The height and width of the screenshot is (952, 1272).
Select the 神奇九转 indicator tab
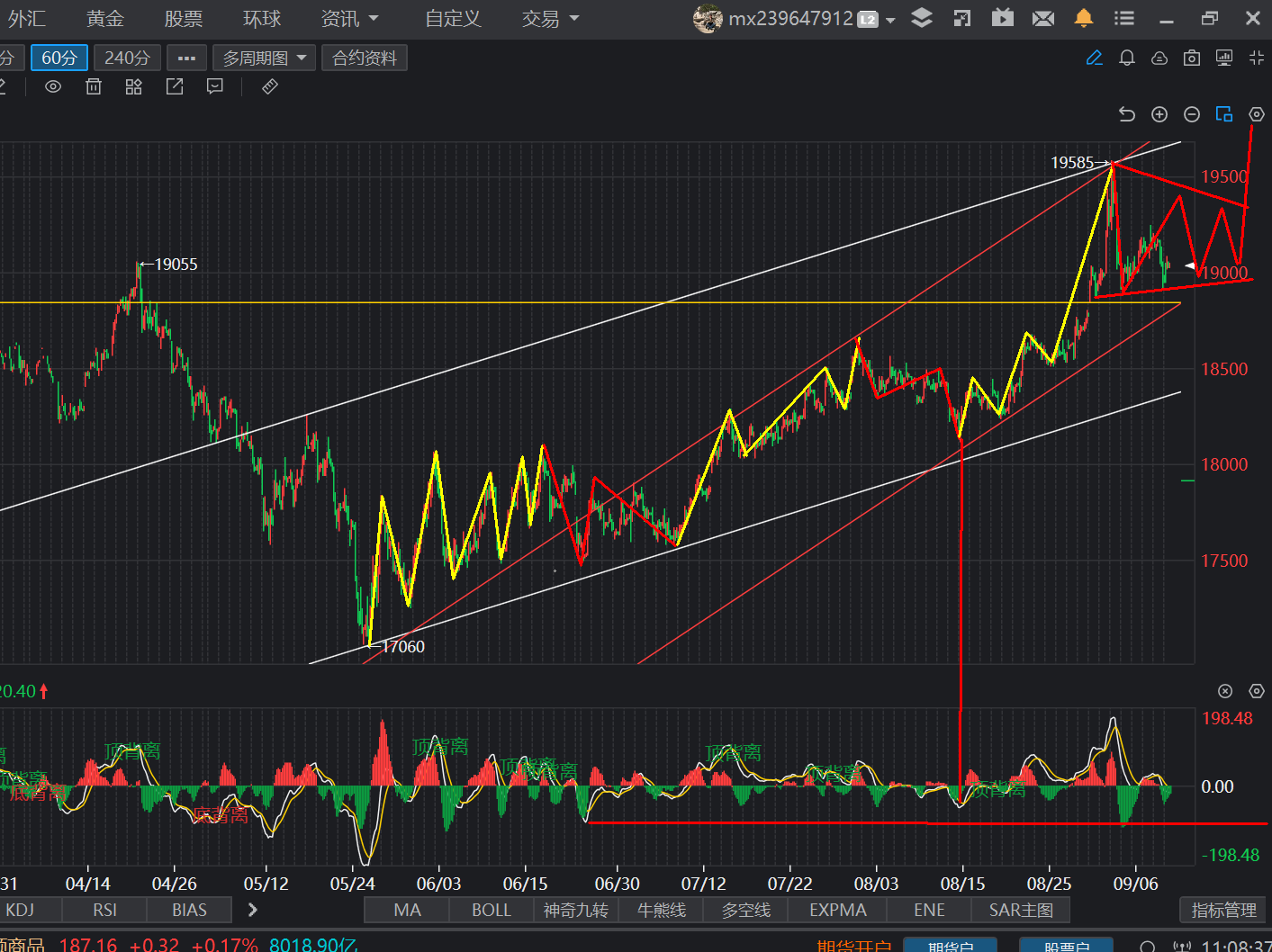[x=576, y=910]
